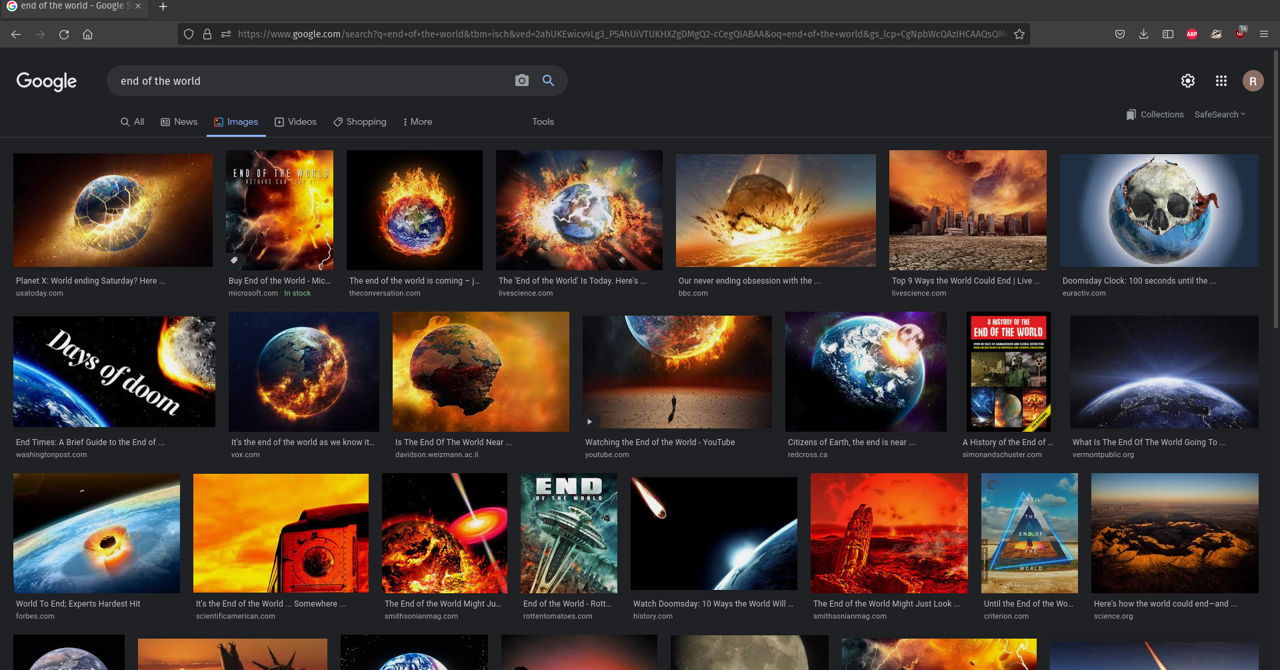Screen dimensions: 1280x670
Task: Open the Firefox hamburger application menu
Action: pyautogui.click(x=1264, y=34)
